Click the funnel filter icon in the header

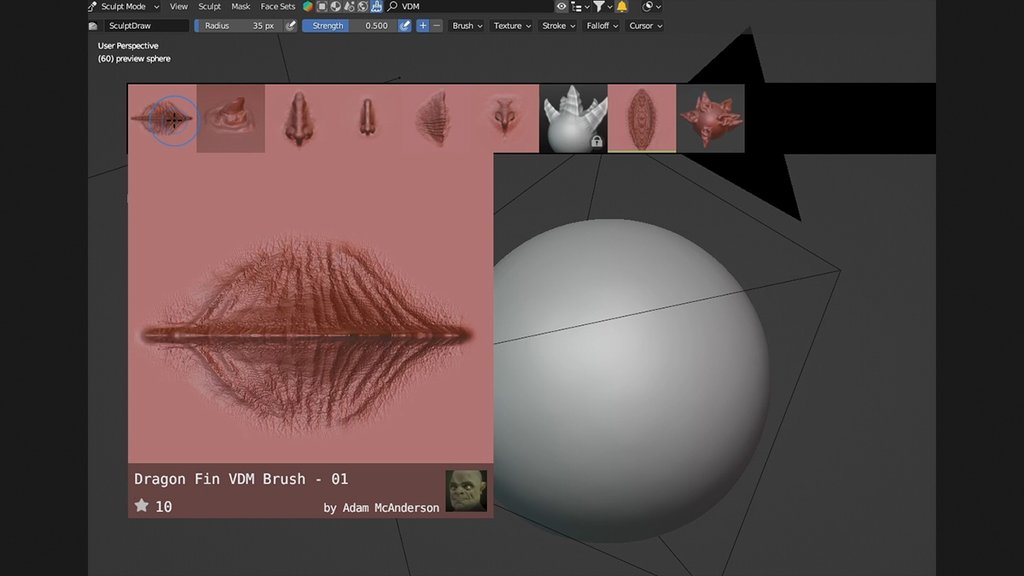pos(599,6)
